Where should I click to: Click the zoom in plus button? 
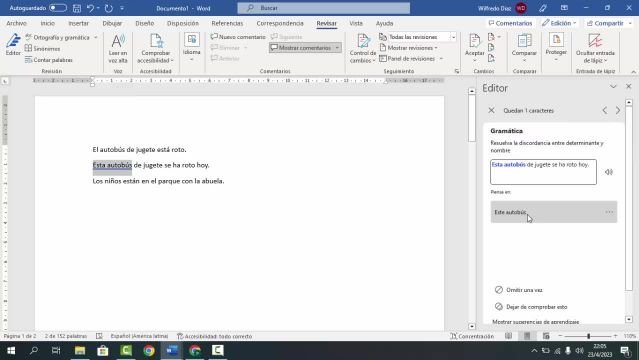(615, 336)
